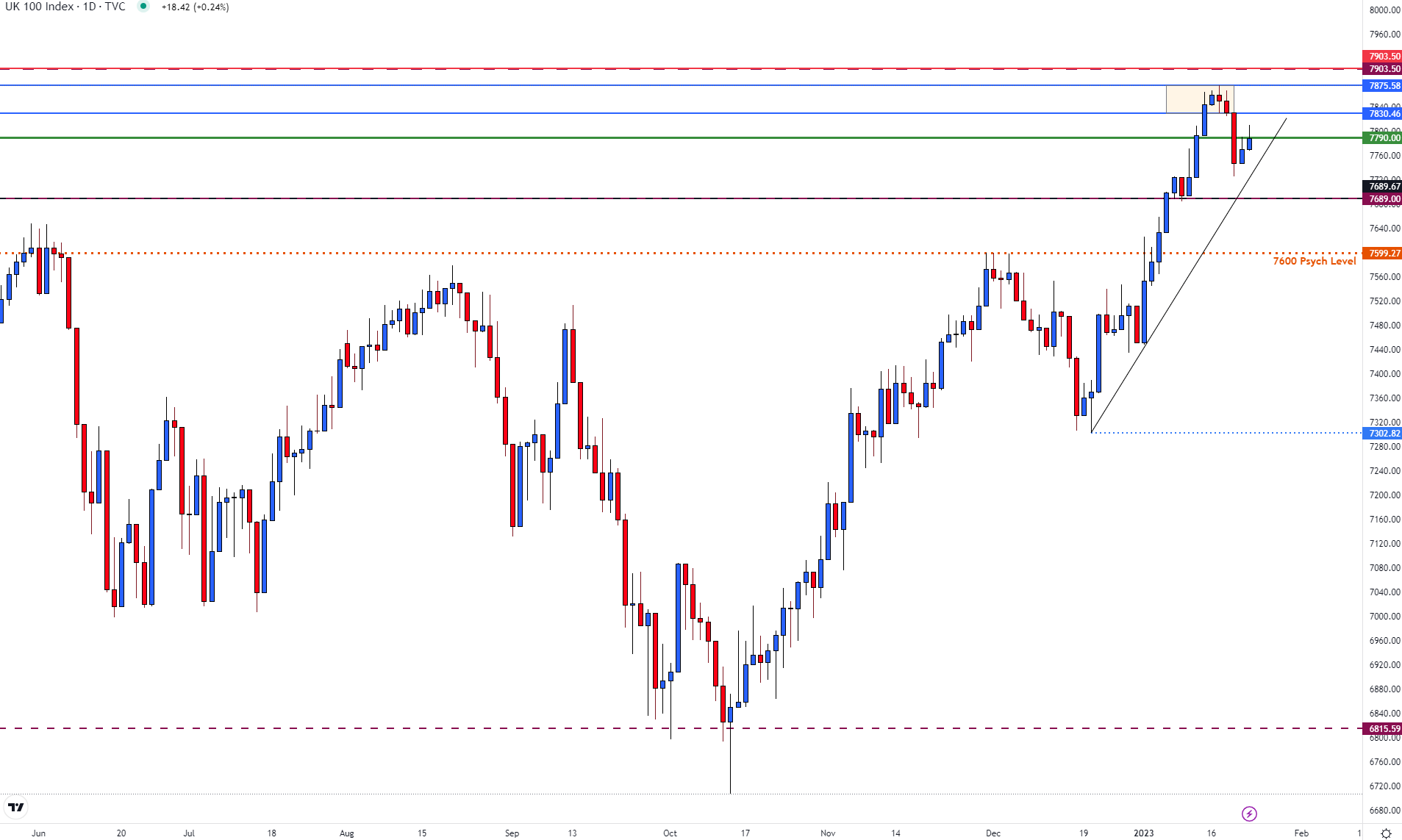Click the Dec label on time axis
Screen dimensions: 1402x840
[x=993, y=833]
